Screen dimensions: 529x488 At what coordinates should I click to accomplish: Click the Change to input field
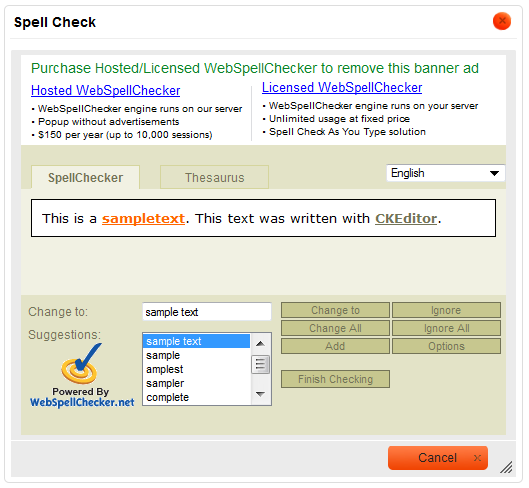[x=207, y=311]
